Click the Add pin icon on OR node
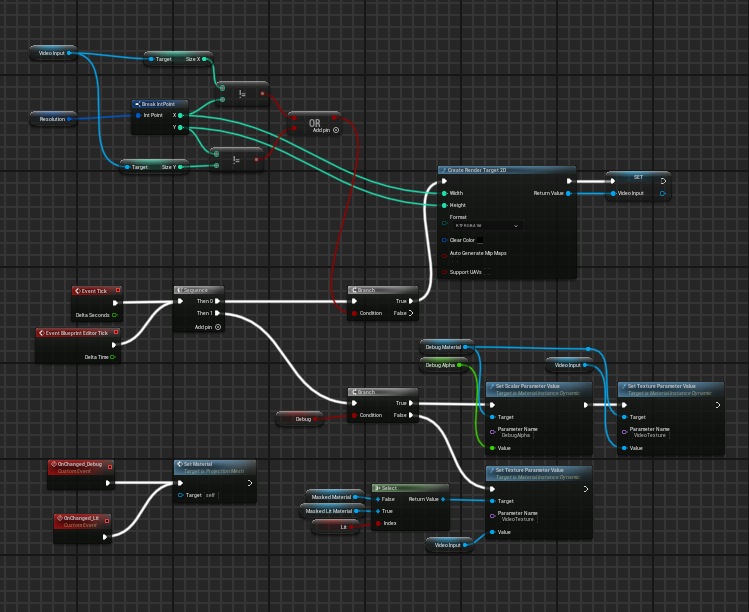The height and width of the screenshot is (612, 749). (x=336, y=130)
